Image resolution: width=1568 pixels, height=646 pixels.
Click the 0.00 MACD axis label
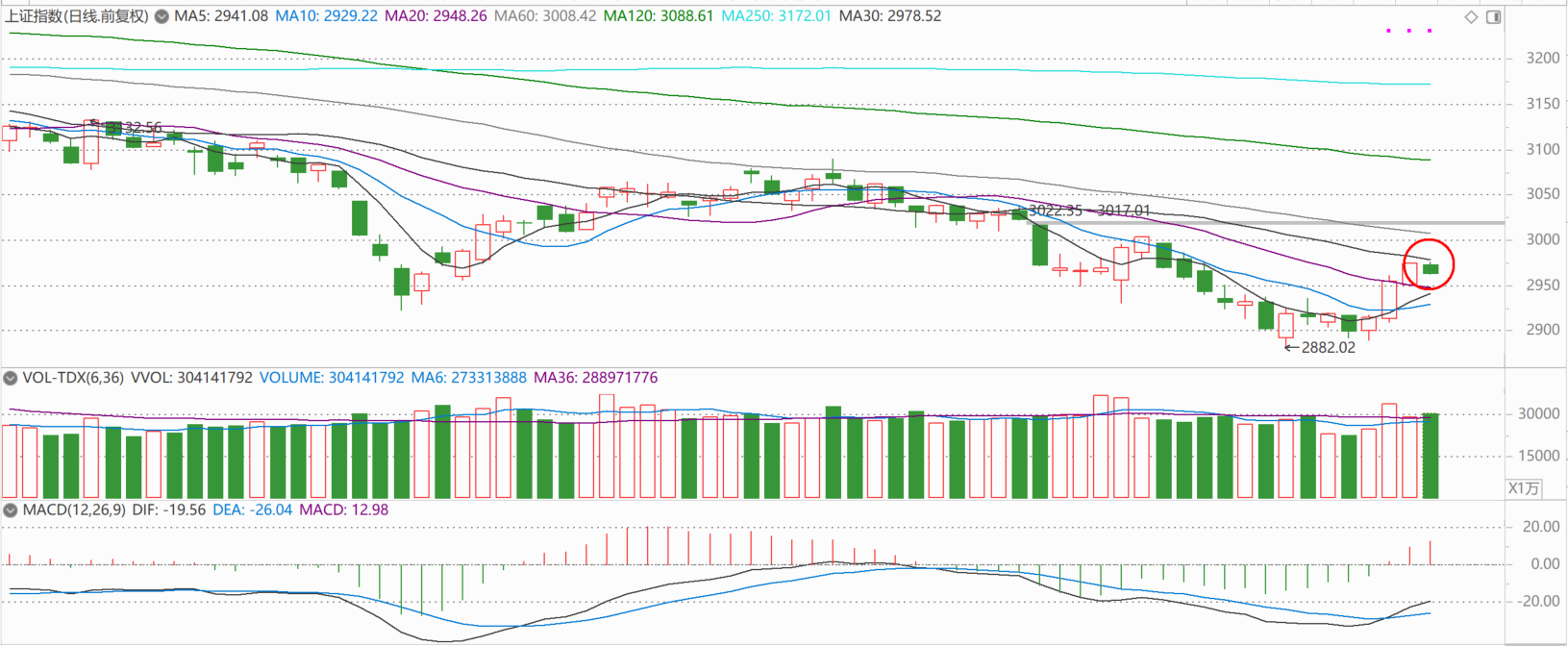tap(1546, 564)
